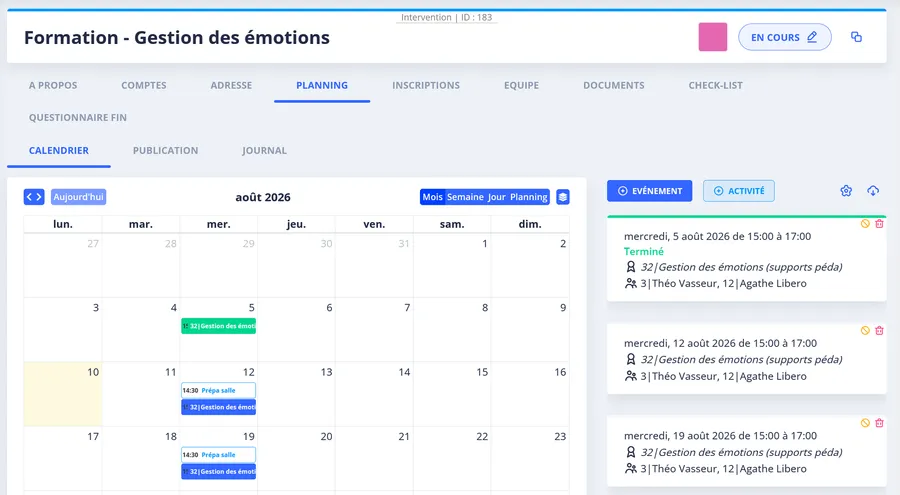900x495 pixels.
Task: Open the calendar settings gear icon
Action: click(x=846, y=191)
